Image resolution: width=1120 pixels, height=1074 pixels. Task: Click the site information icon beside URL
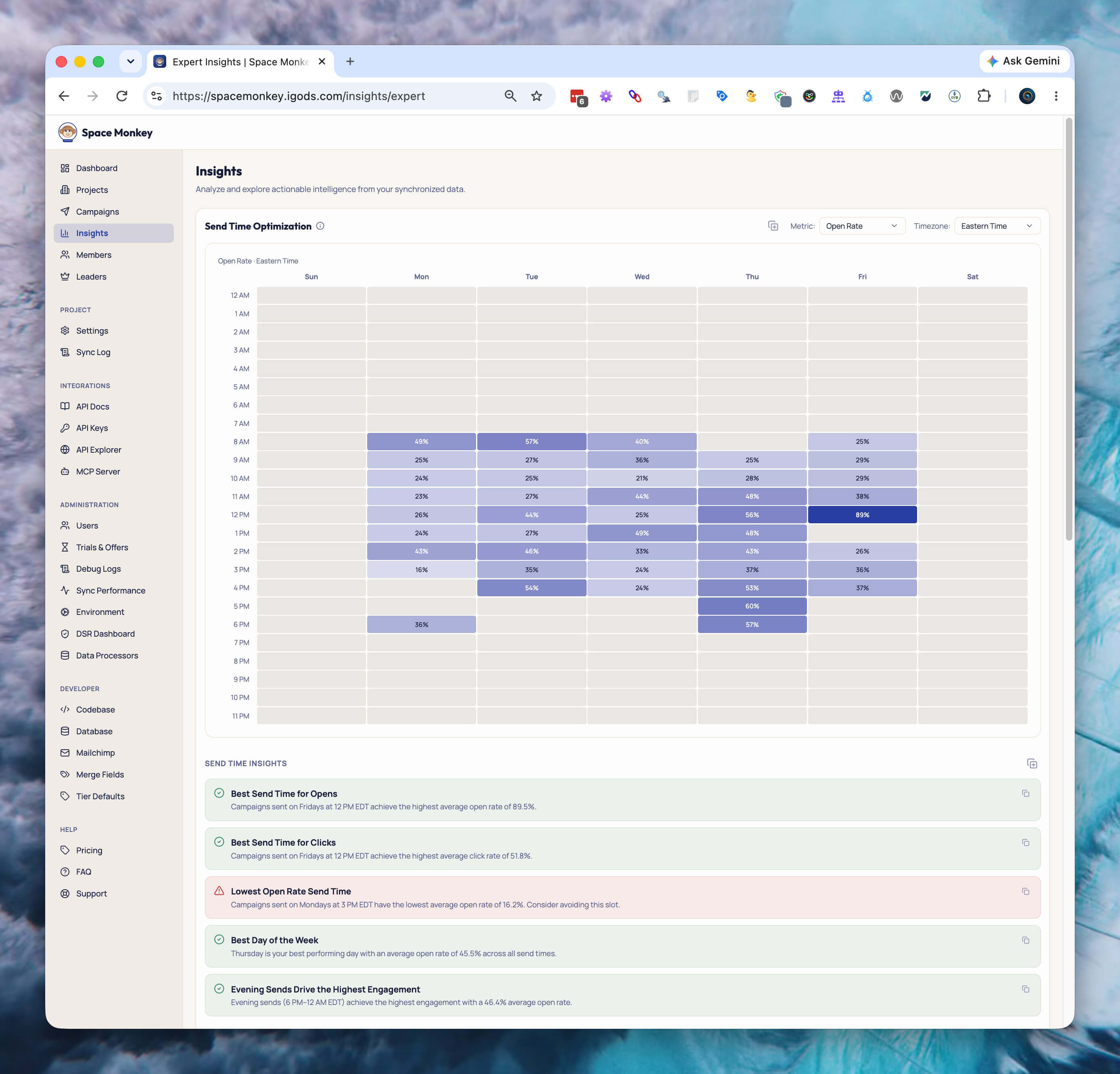click(x=157, y=96)
